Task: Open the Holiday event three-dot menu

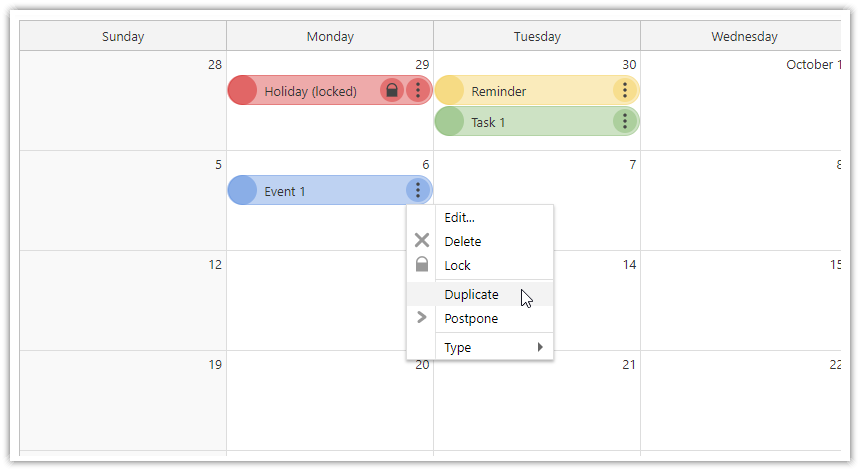Action: [x=418, y=91]
